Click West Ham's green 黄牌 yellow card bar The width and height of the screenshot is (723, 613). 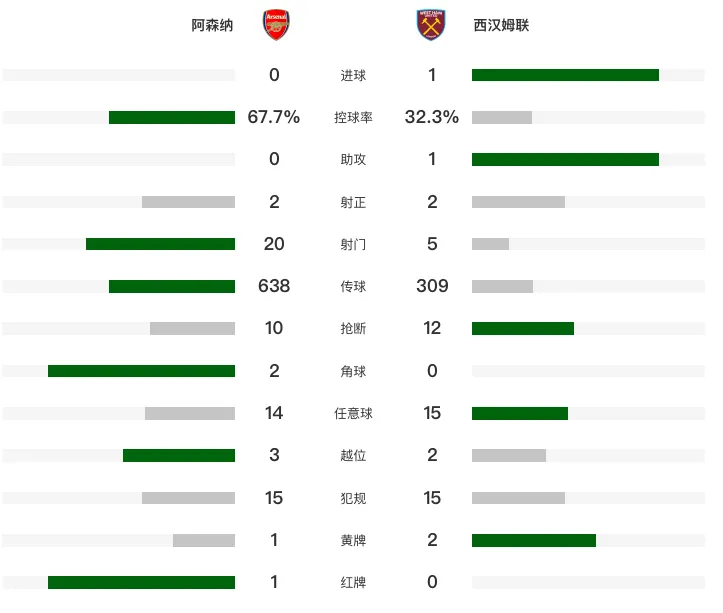(x=534, y=540)
